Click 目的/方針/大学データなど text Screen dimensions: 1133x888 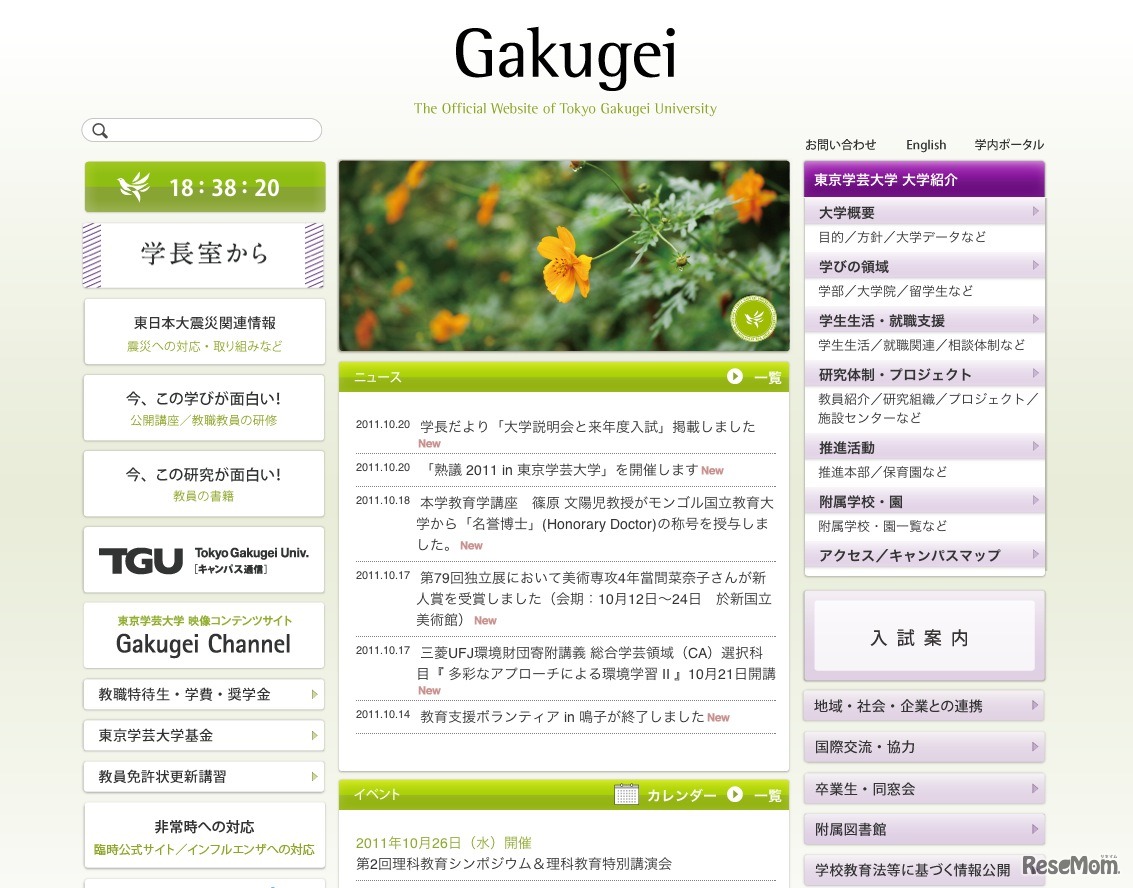(x=902, y=237)
